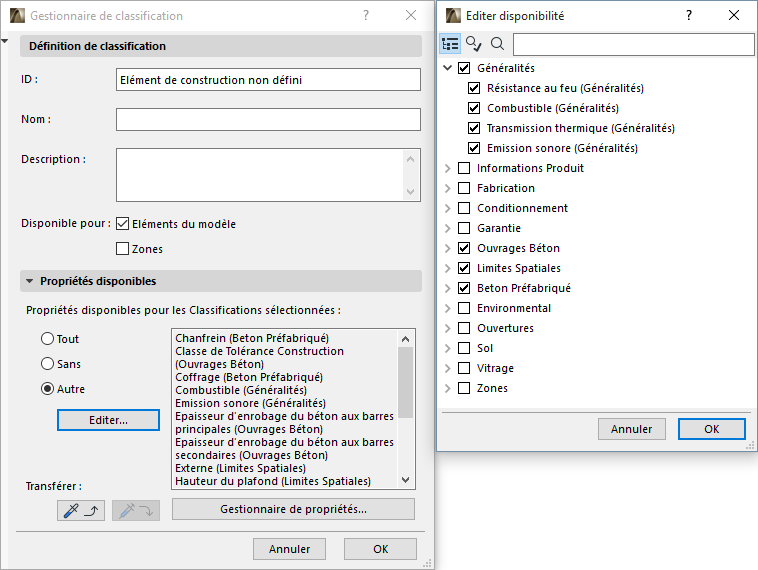Check the Zones availability checkbox in classification manager
Viewport: 758px width, 570px height.
coord(122,248)
